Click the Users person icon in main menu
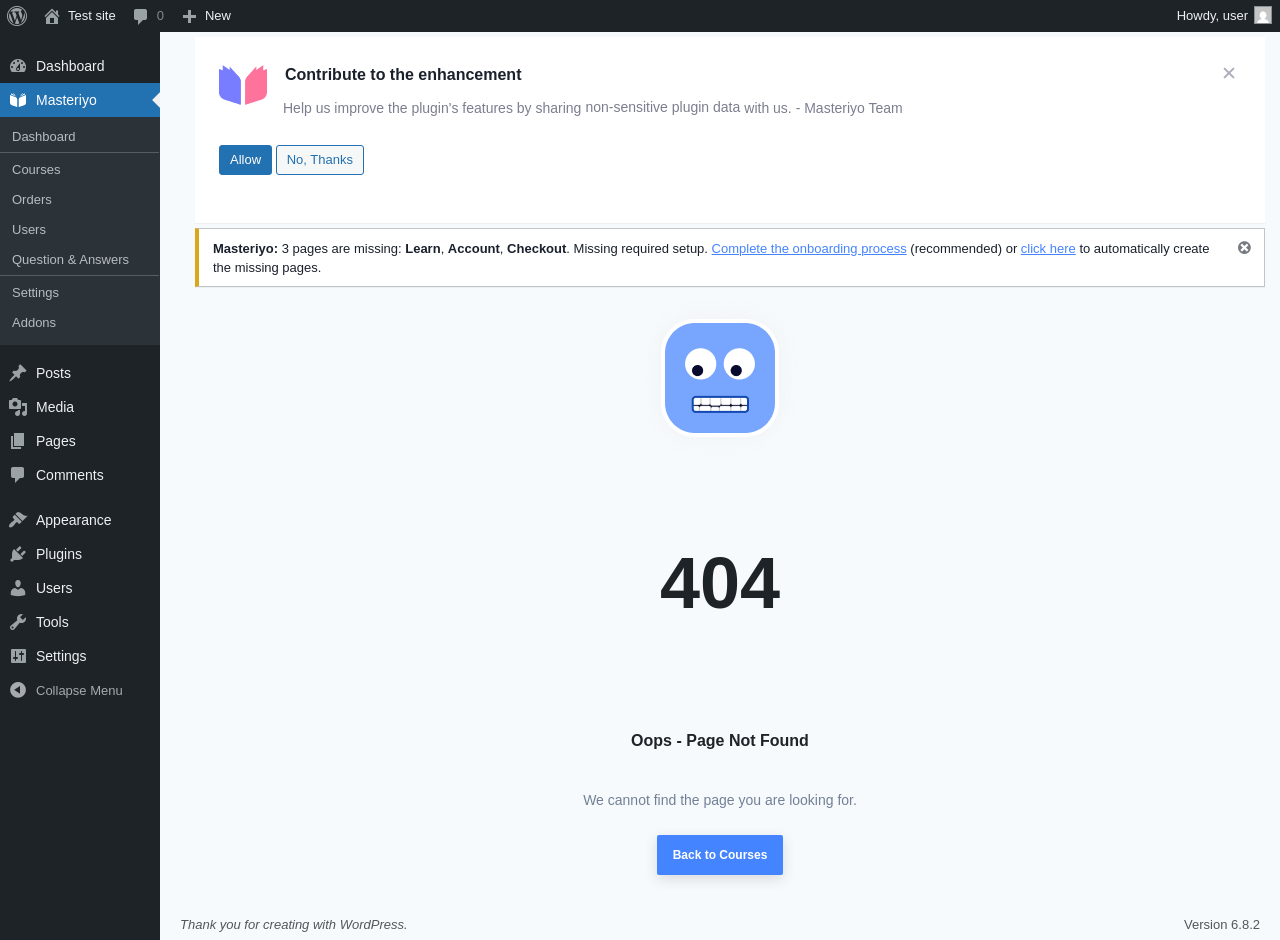Screen dimensions: 1280x940 tap(18, 588)
